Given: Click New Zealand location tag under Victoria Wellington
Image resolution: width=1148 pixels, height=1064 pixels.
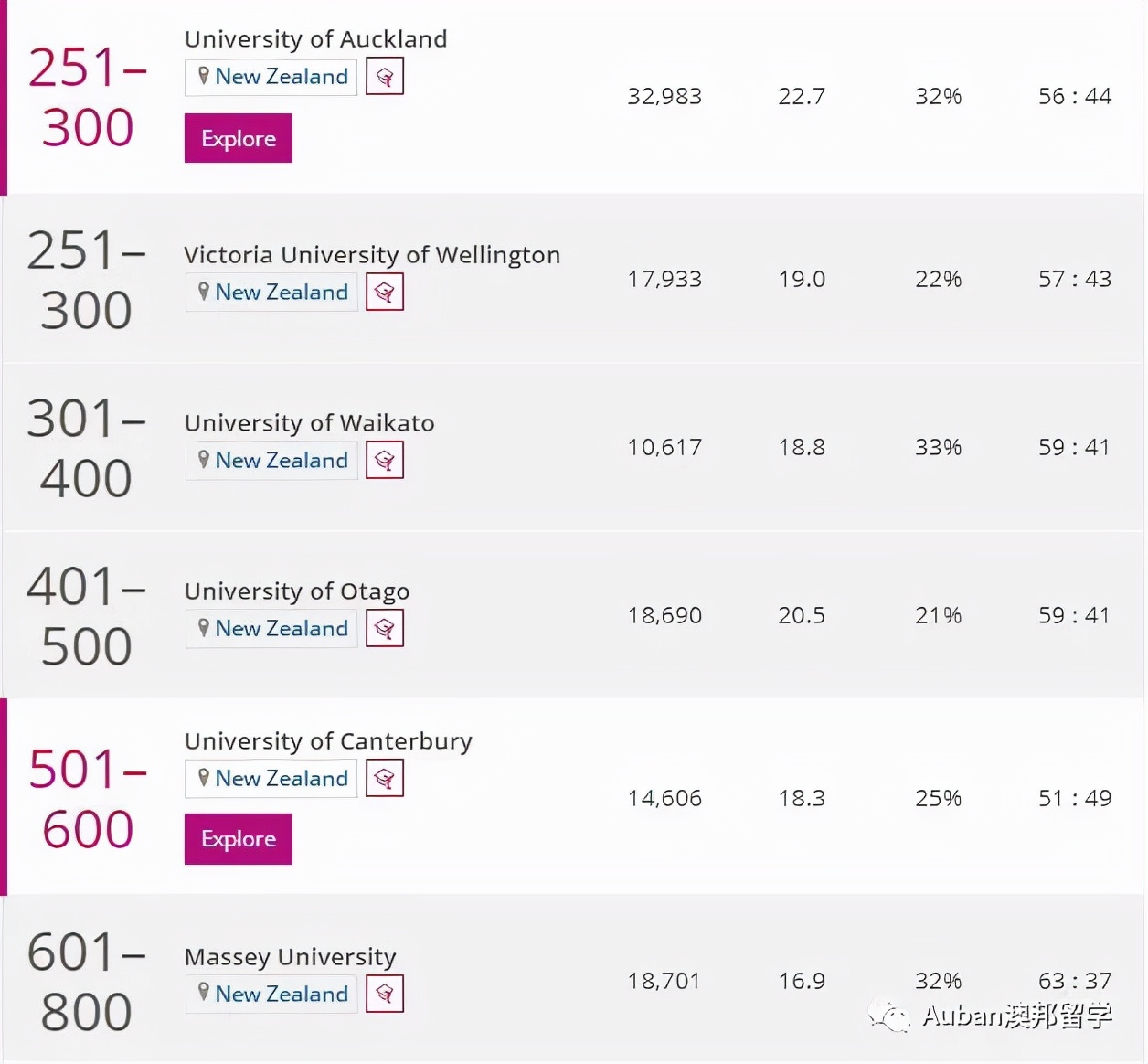Looking at the screenshot, I should pyautogui.click(x=272, y=293).
